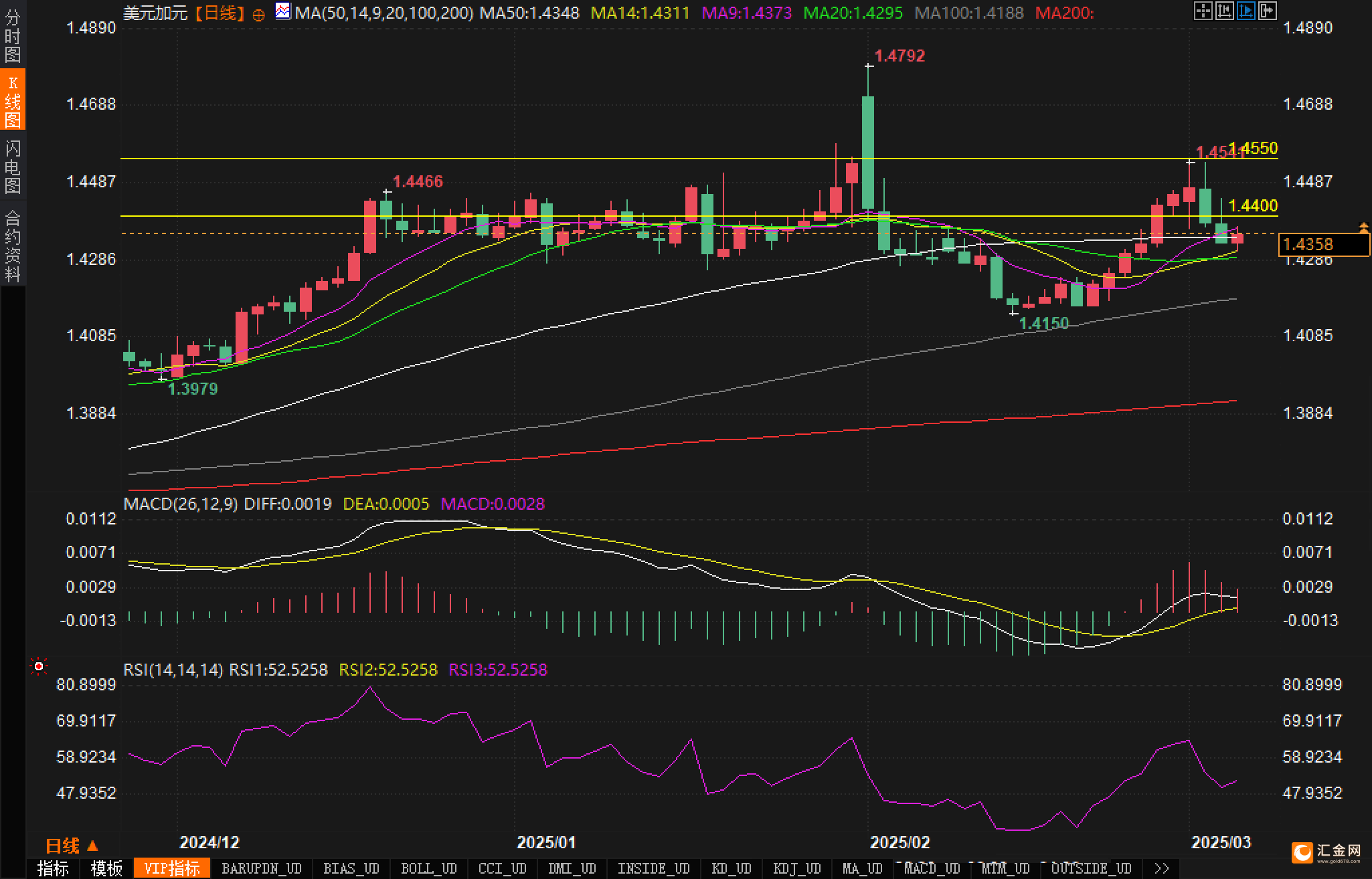Image resolution: width=1372 pixels, height=879 pixels.
Task: Apply the BIAS_UD indicator
Action: [351, 868]
